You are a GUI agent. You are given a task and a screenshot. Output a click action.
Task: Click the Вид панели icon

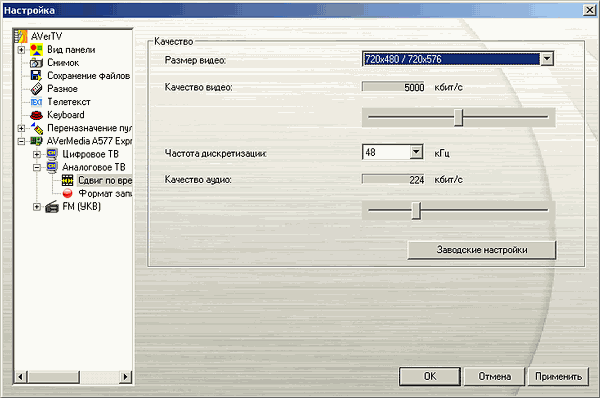pos(36,50)
